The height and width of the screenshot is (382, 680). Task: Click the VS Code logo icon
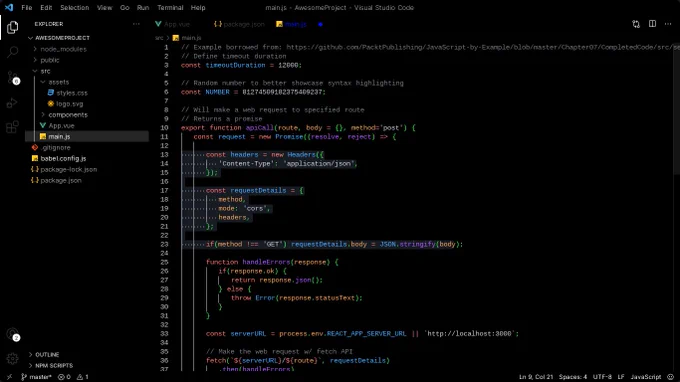click(9, 7)
